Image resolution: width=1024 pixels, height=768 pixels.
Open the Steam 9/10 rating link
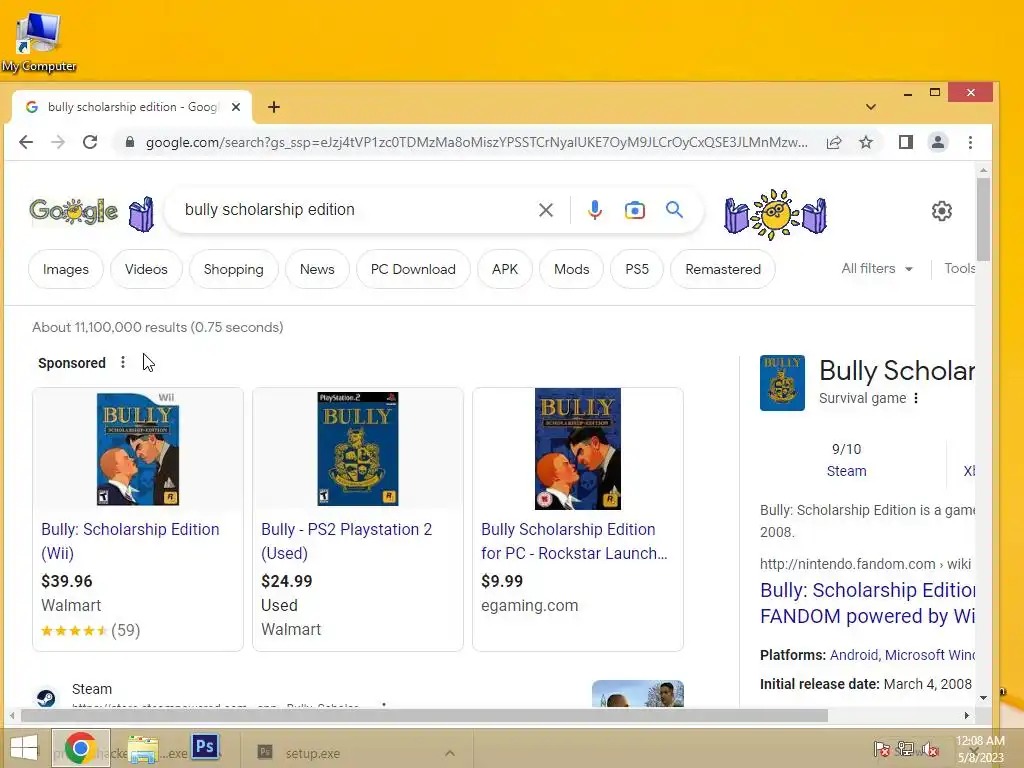tap(846, 471)
